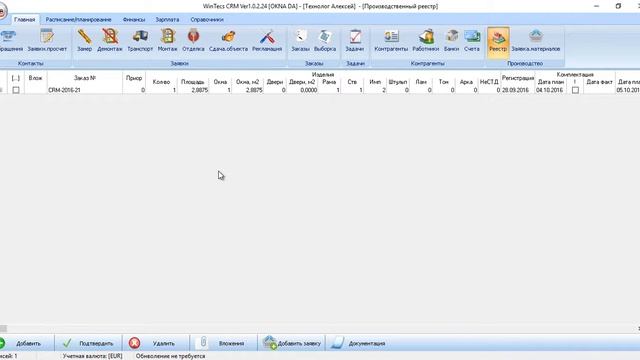This screenshot has width=640, height=360.
Task: Click the Штульп column header
Action: pyautogui.click(x=398, y=82)
